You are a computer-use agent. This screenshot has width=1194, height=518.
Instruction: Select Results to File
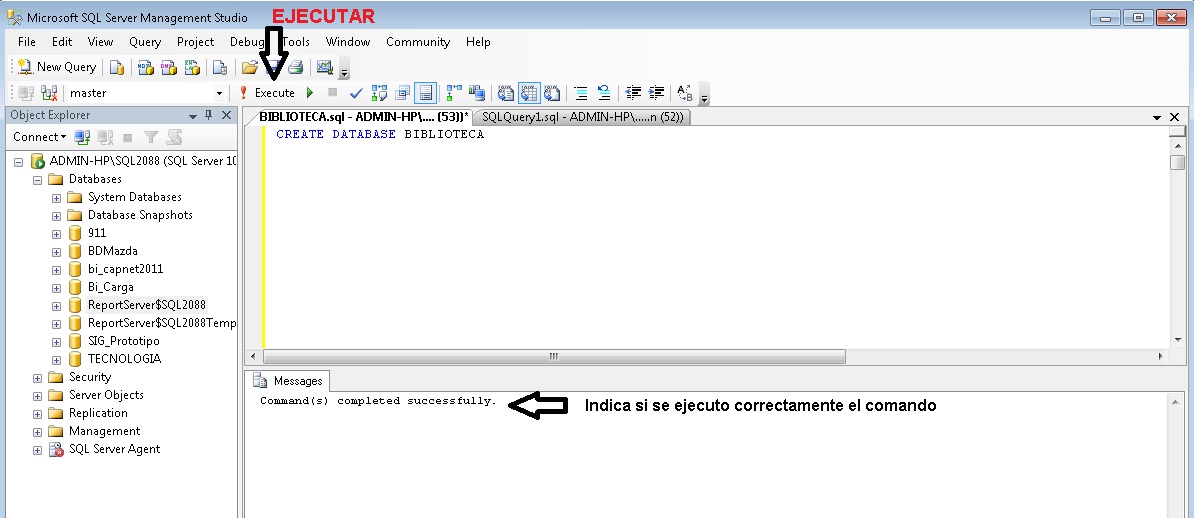[x=552, y=93]
